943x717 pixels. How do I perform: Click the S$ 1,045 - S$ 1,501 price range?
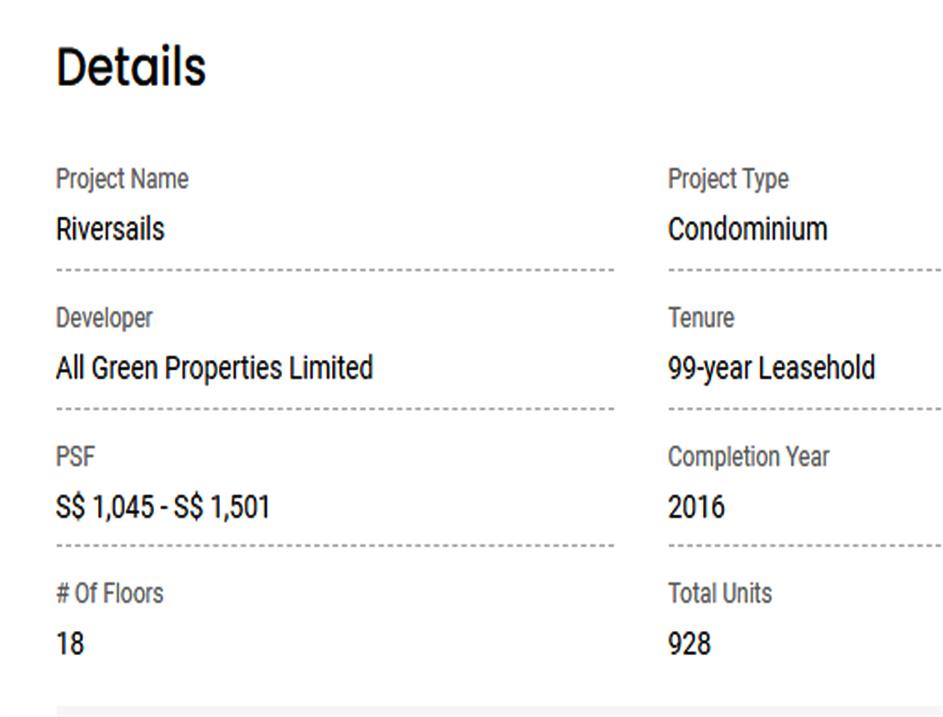(x=163, y=507)
